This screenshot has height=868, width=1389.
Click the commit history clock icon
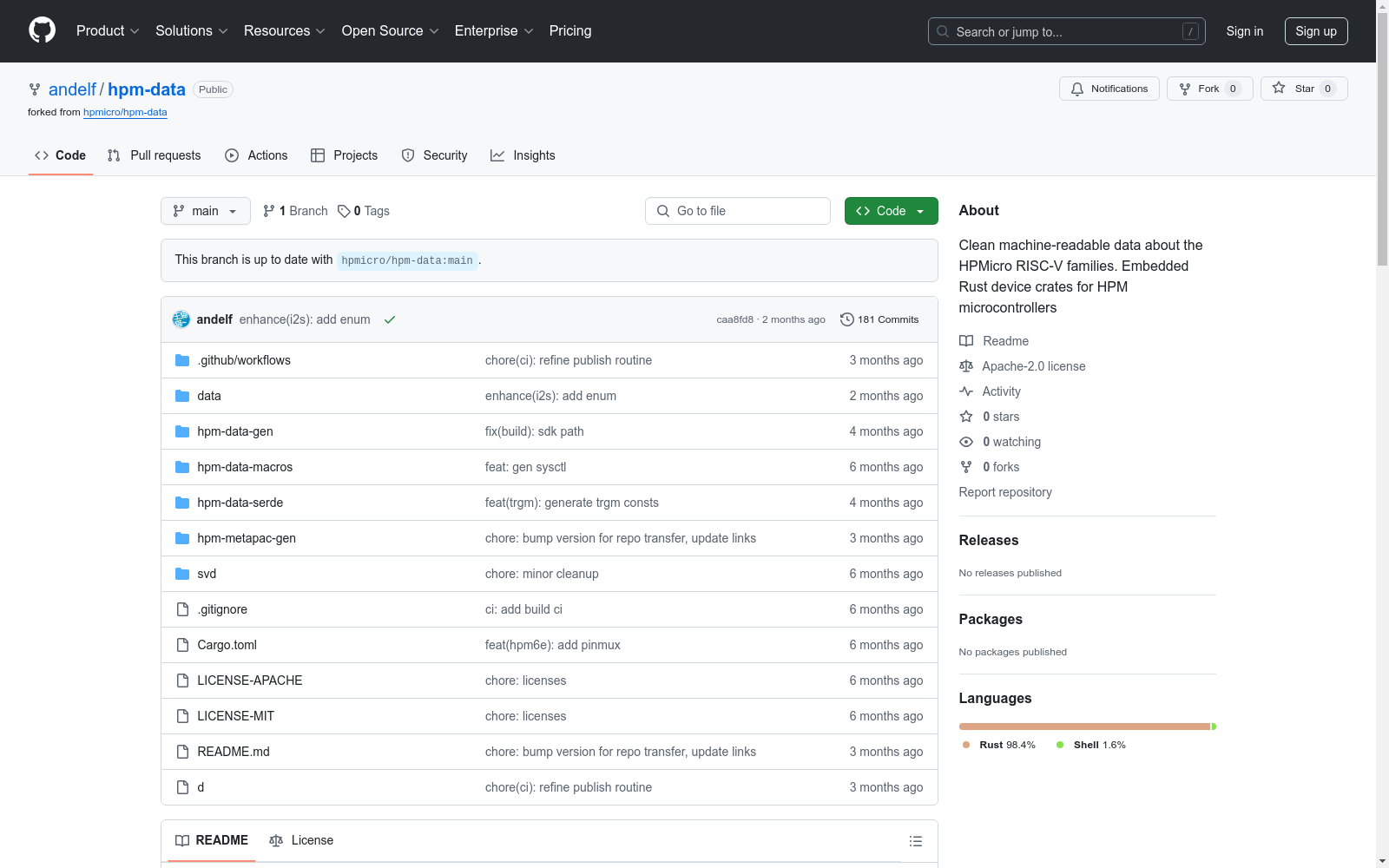click(847, 319)
